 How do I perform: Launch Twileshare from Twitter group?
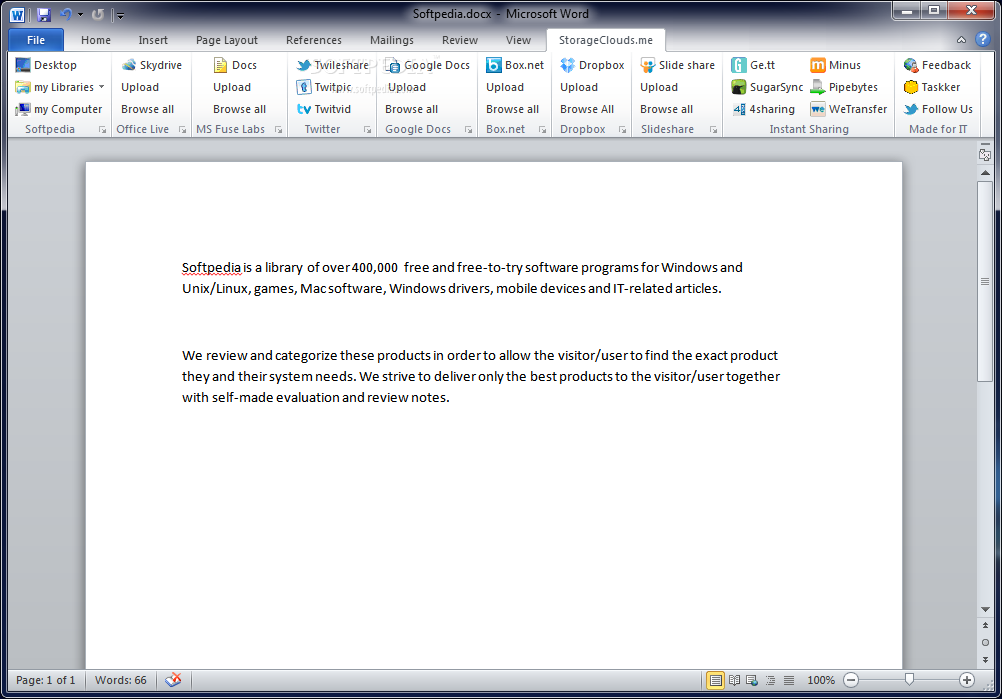pos(332,65)
